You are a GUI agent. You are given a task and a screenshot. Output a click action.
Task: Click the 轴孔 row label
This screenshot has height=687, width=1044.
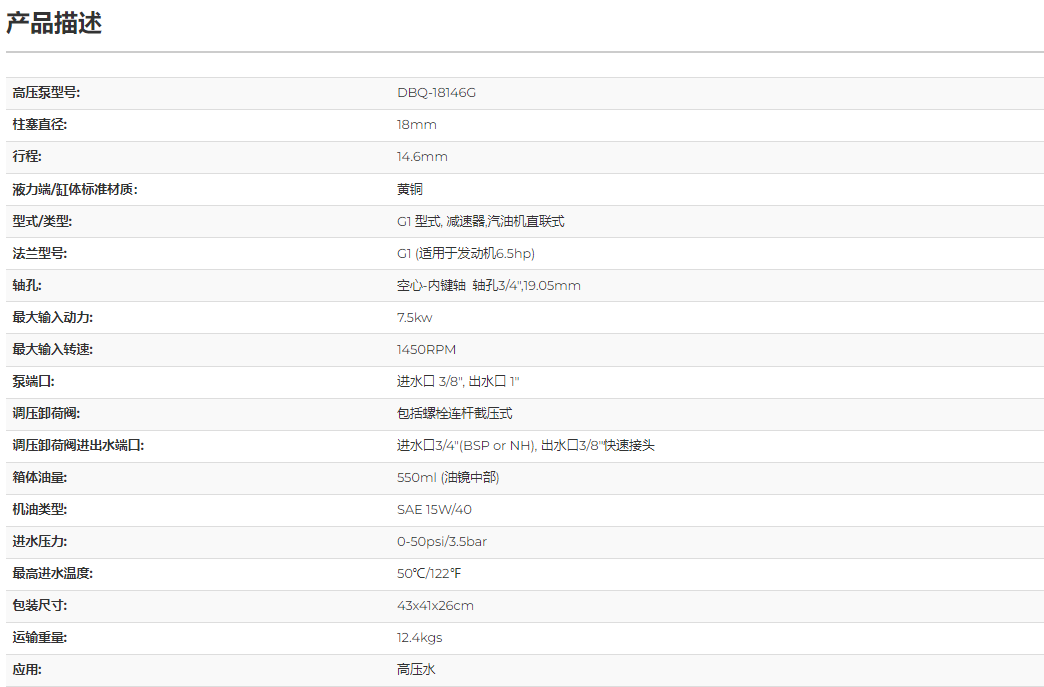click(x=27, y=285)
